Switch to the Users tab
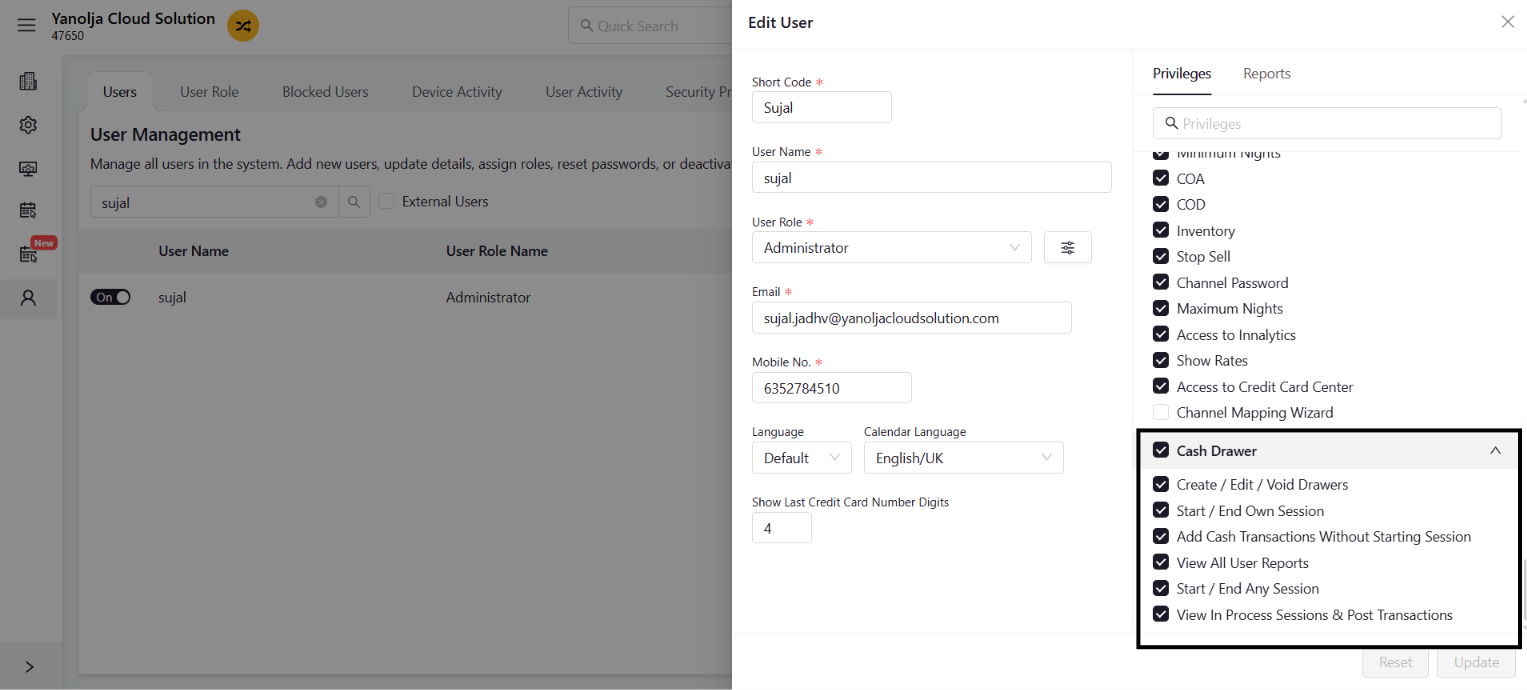 click(x=120, y=92)
